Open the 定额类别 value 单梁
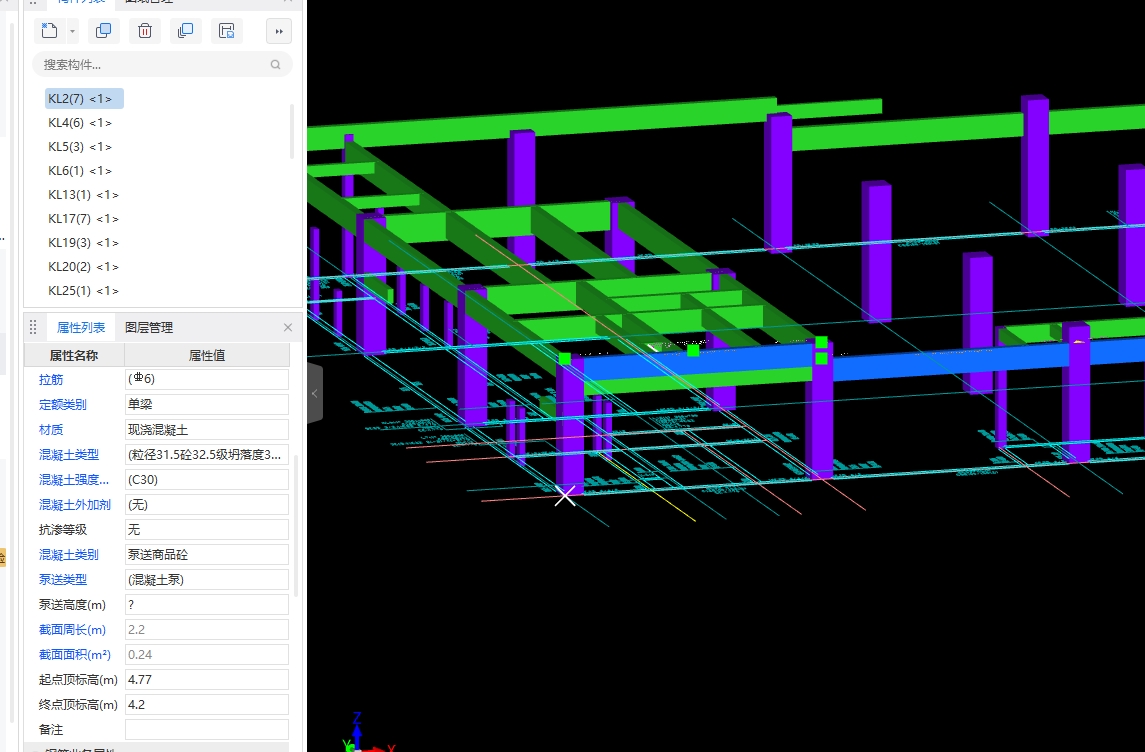The width and height of the screenshot is (1145, 752). (x=207, y=404)
